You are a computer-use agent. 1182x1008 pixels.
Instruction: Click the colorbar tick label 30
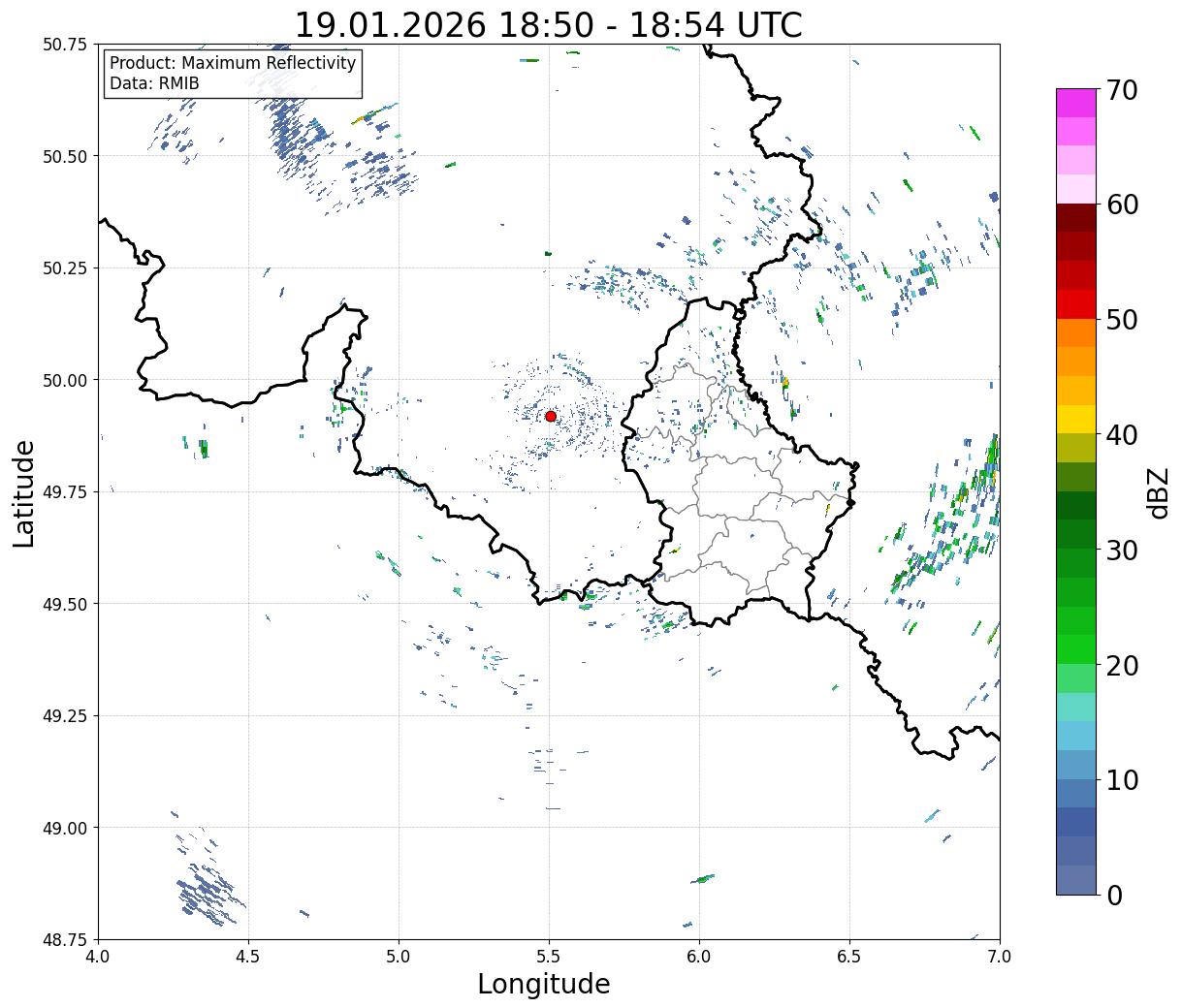pos(1121,550)
